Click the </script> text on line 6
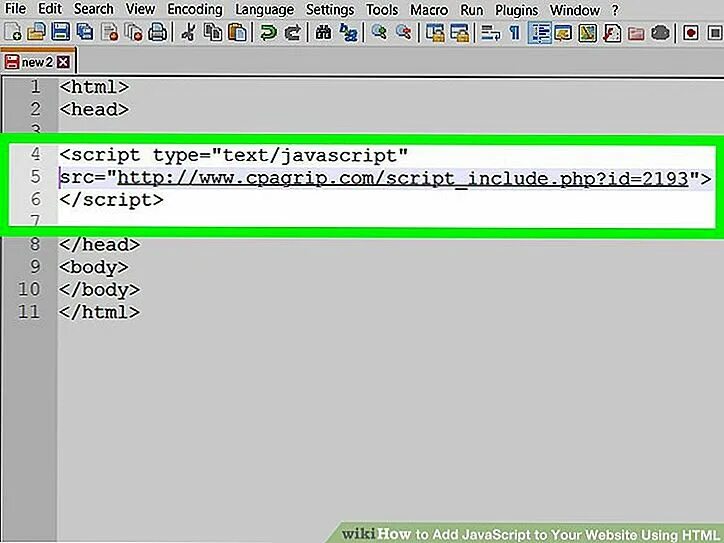 click(111, 200)
